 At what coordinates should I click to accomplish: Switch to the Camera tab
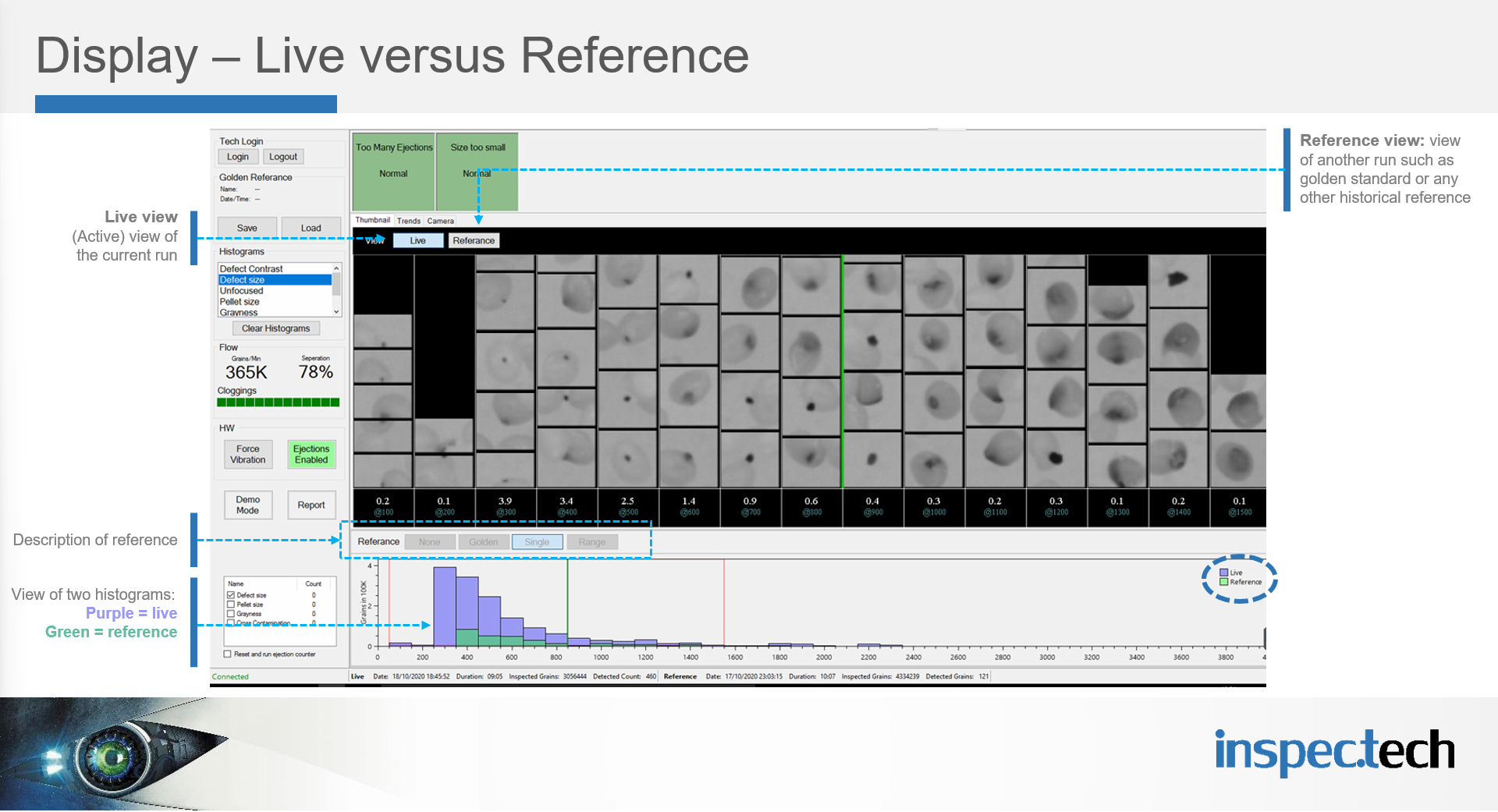(441, 221)
